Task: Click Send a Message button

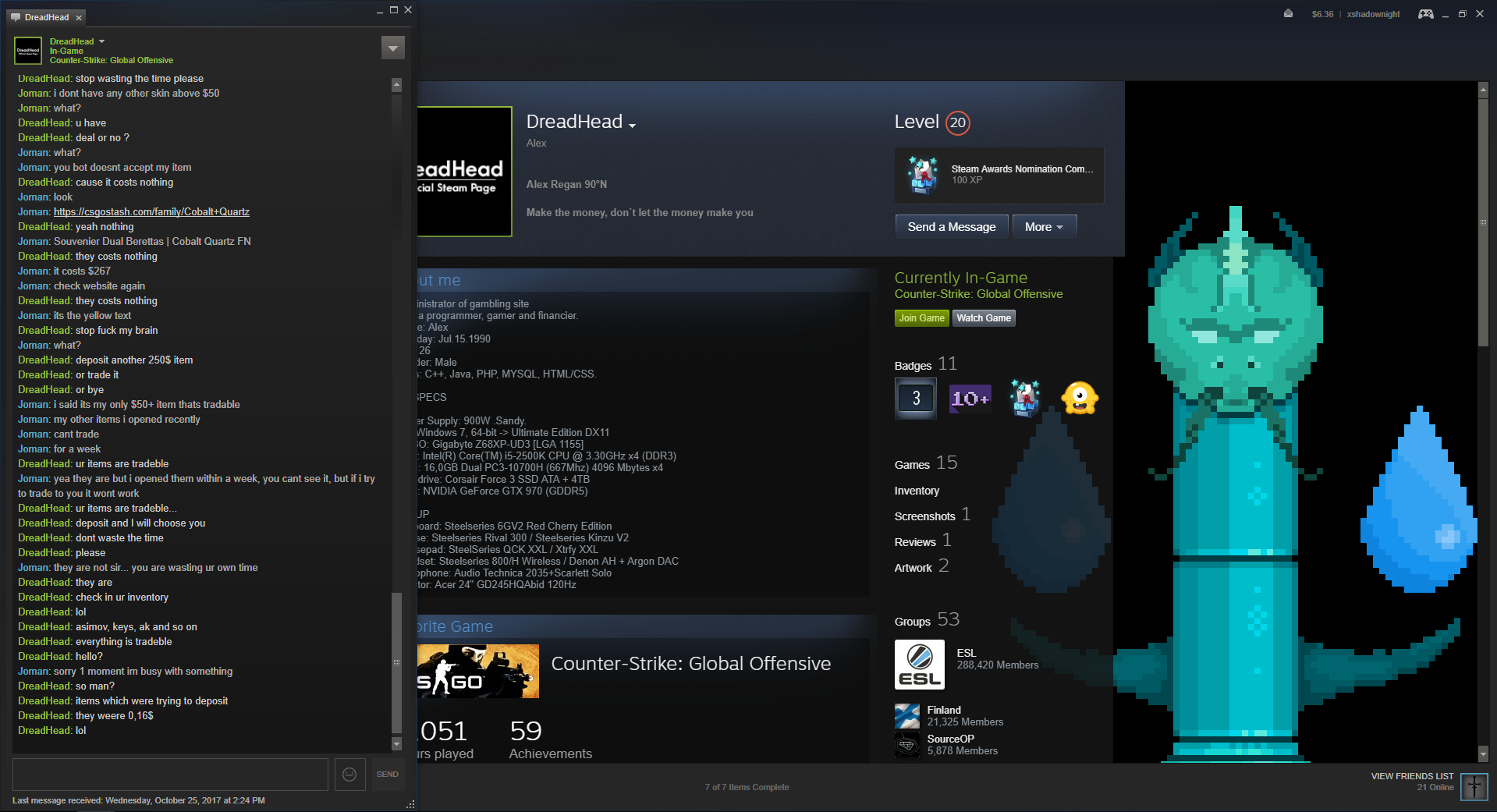Action: pos(952,227)
